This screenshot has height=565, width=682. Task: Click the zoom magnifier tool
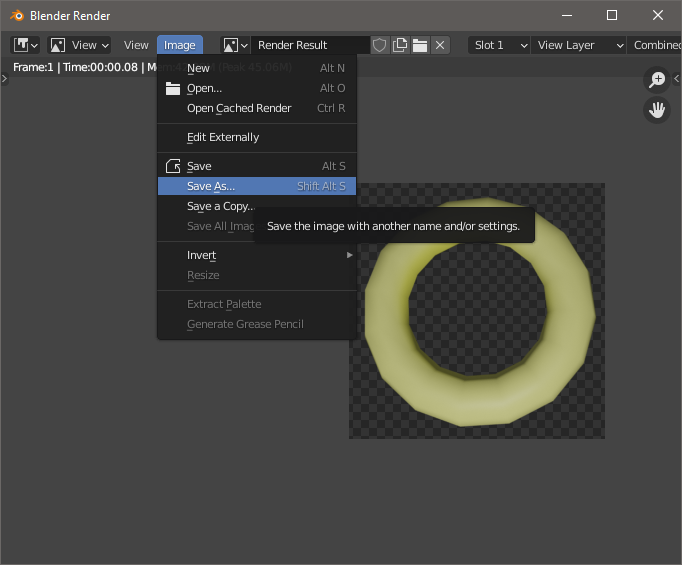tap(657, 80)
